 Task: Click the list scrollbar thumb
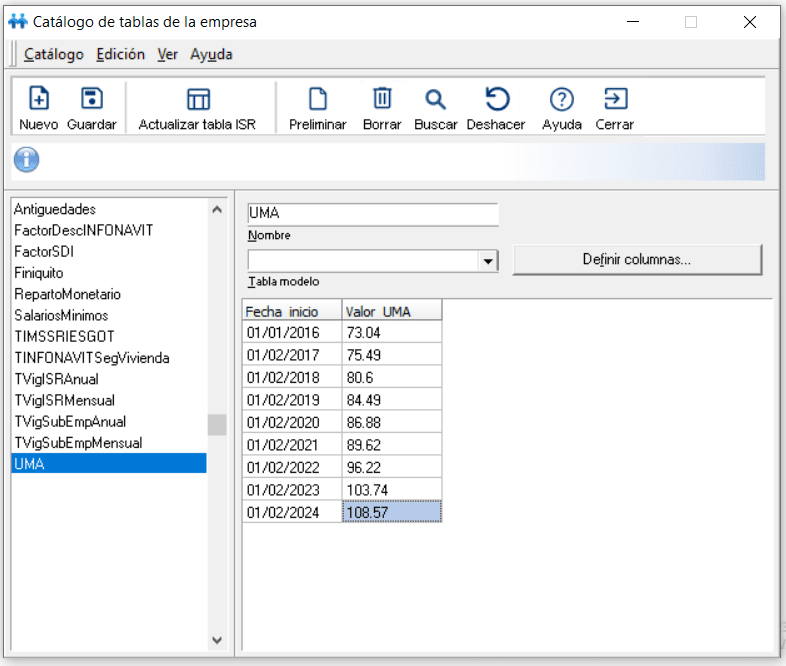[x=217, y=425]
